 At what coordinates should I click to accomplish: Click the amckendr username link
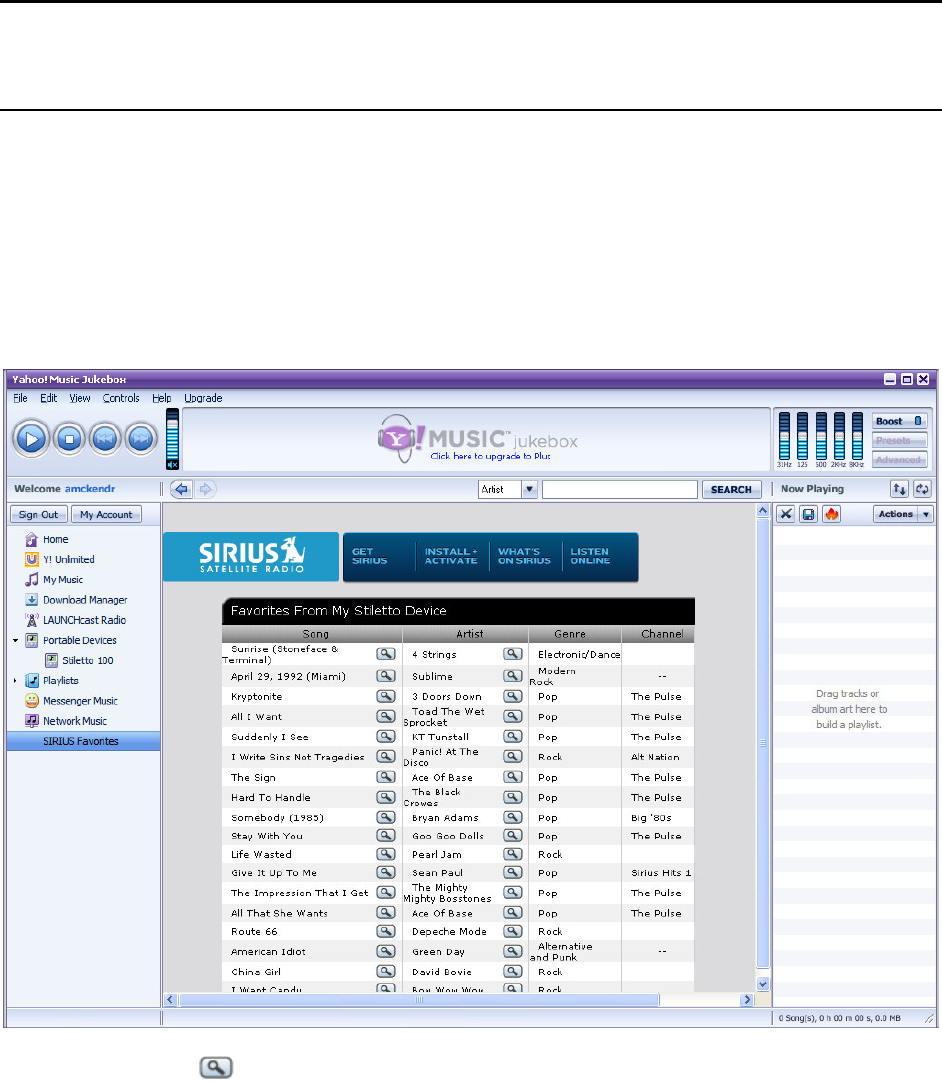90,489
